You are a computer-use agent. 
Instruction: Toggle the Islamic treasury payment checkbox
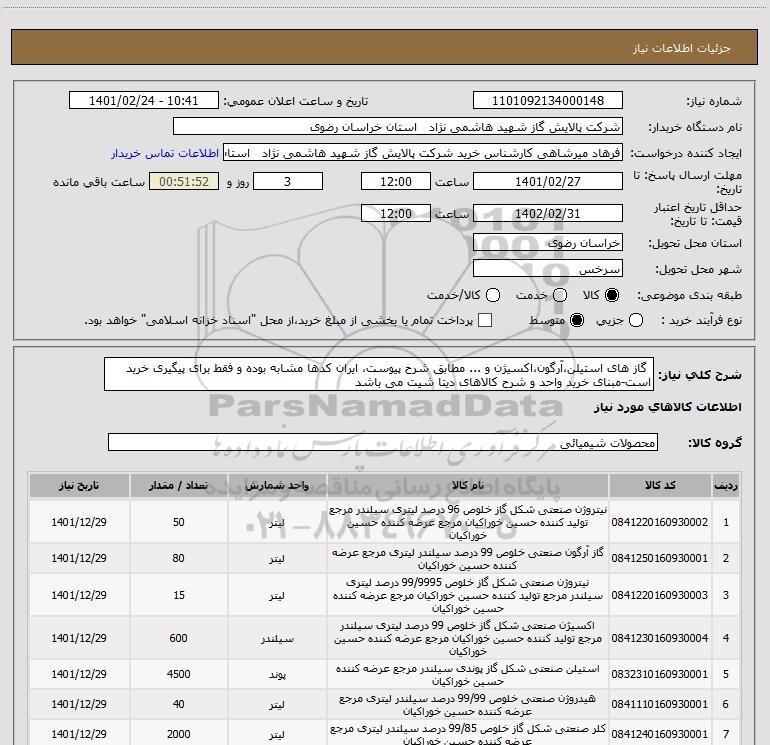point(486,320)
